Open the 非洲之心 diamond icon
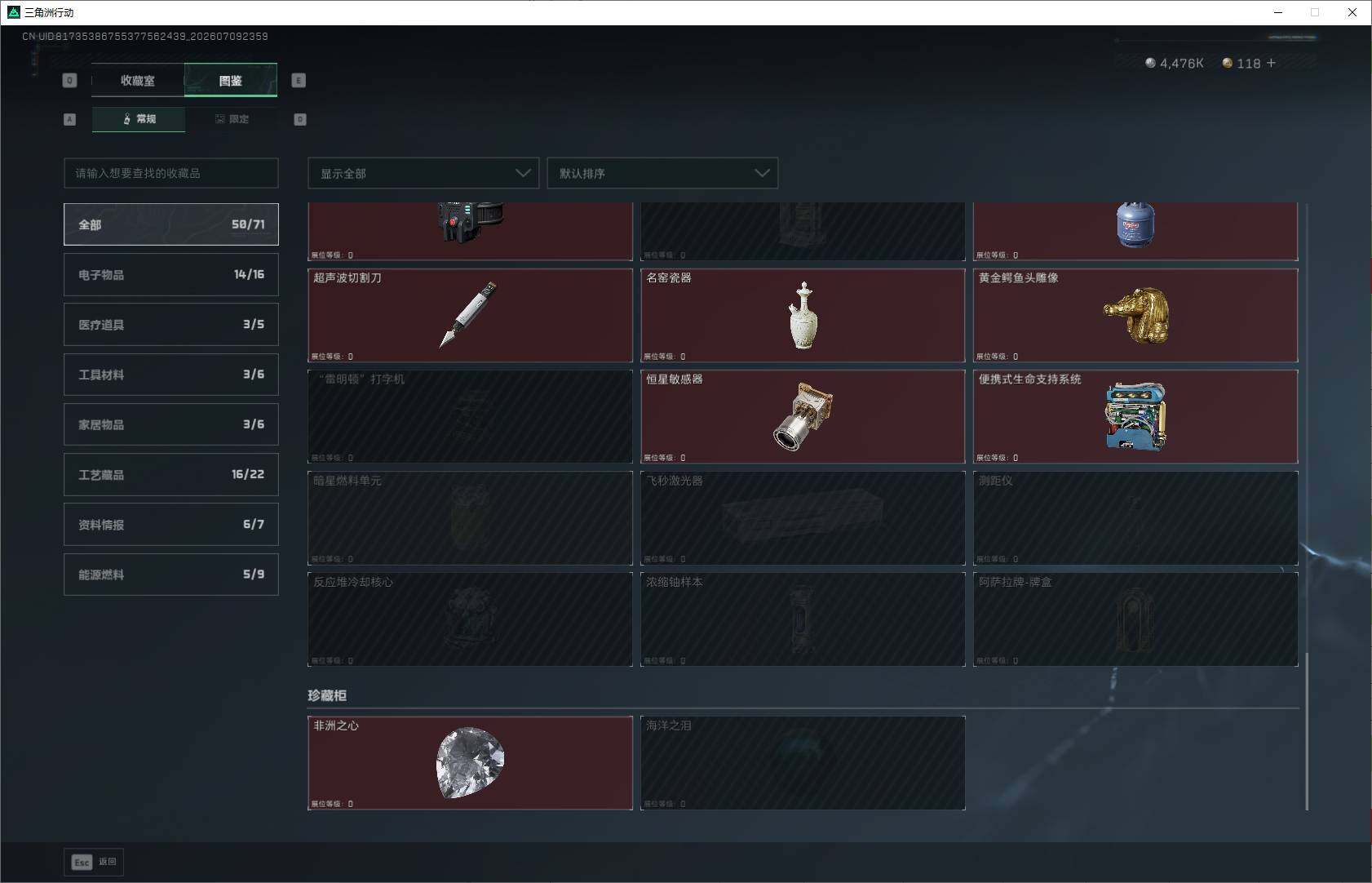Image resolution: width=1372 pixels, height=883 pixels. (470, 763)
